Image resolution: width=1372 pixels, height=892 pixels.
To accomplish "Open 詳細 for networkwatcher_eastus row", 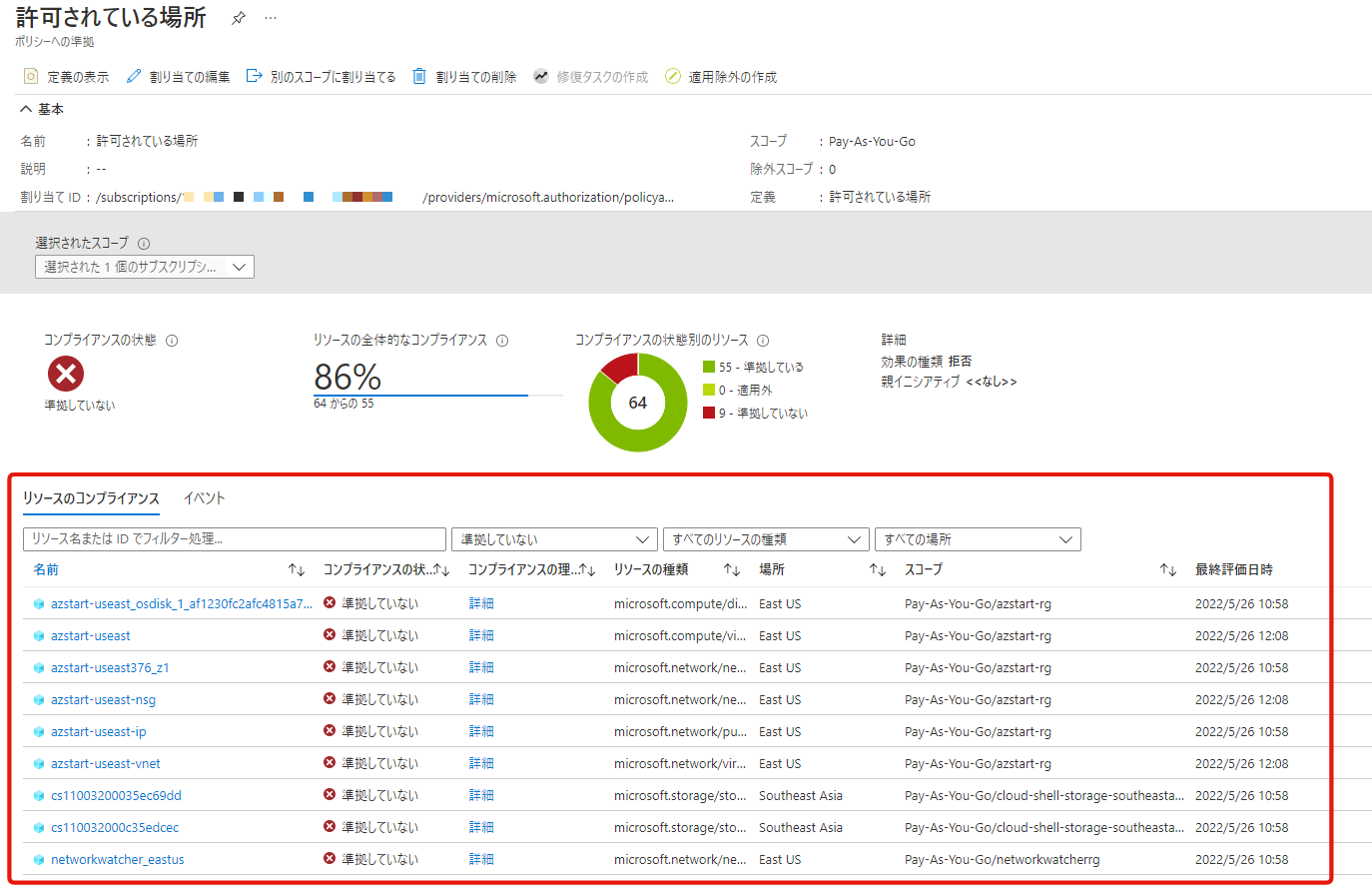I will pyautogui.click(x=481, y=860).
